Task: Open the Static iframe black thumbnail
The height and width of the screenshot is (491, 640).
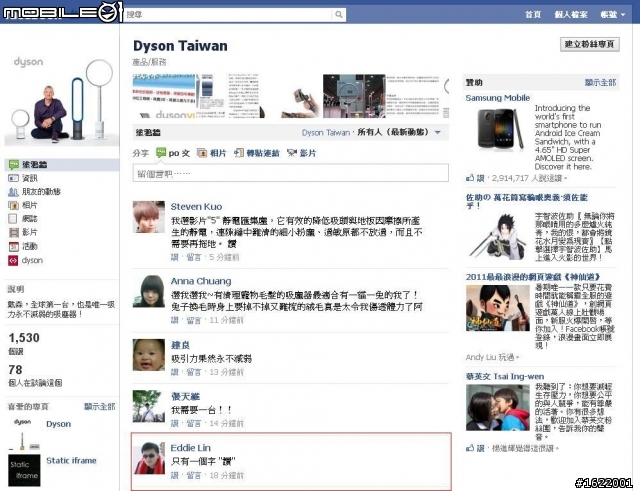Action: pos(24,470)
